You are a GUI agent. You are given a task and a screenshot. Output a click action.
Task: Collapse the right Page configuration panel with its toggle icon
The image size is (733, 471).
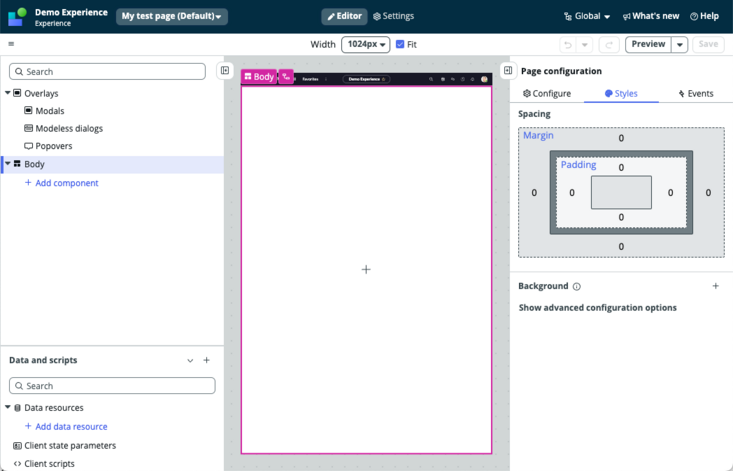coord(508,71)
